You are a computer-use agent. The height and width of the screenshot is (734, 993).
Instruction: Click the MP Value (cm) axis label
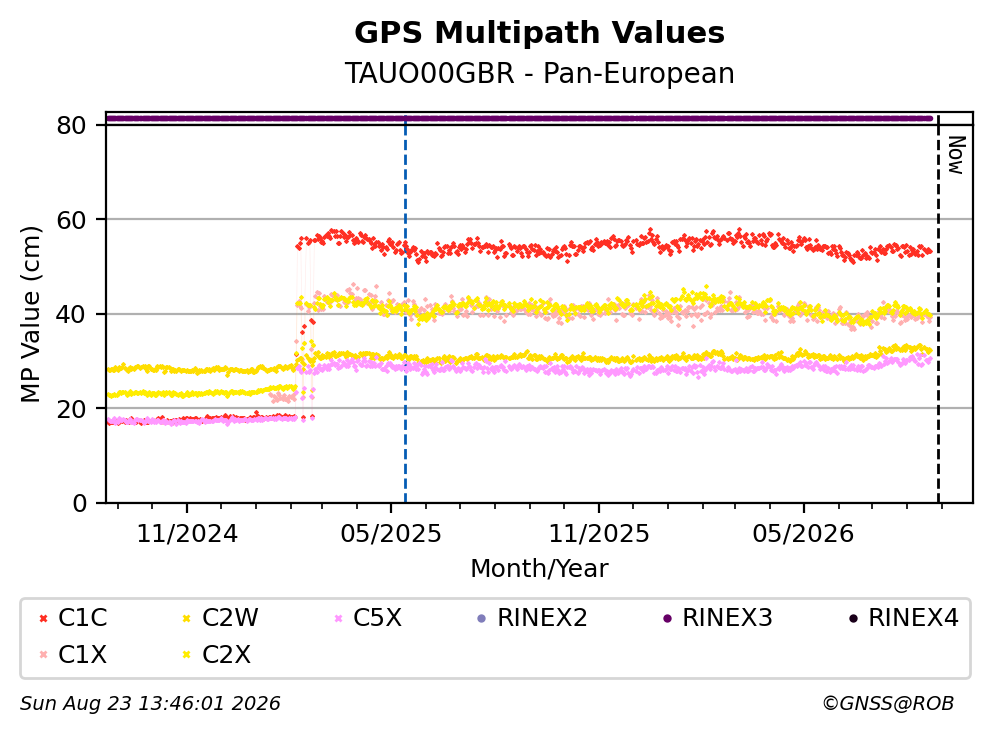point(30,314)
